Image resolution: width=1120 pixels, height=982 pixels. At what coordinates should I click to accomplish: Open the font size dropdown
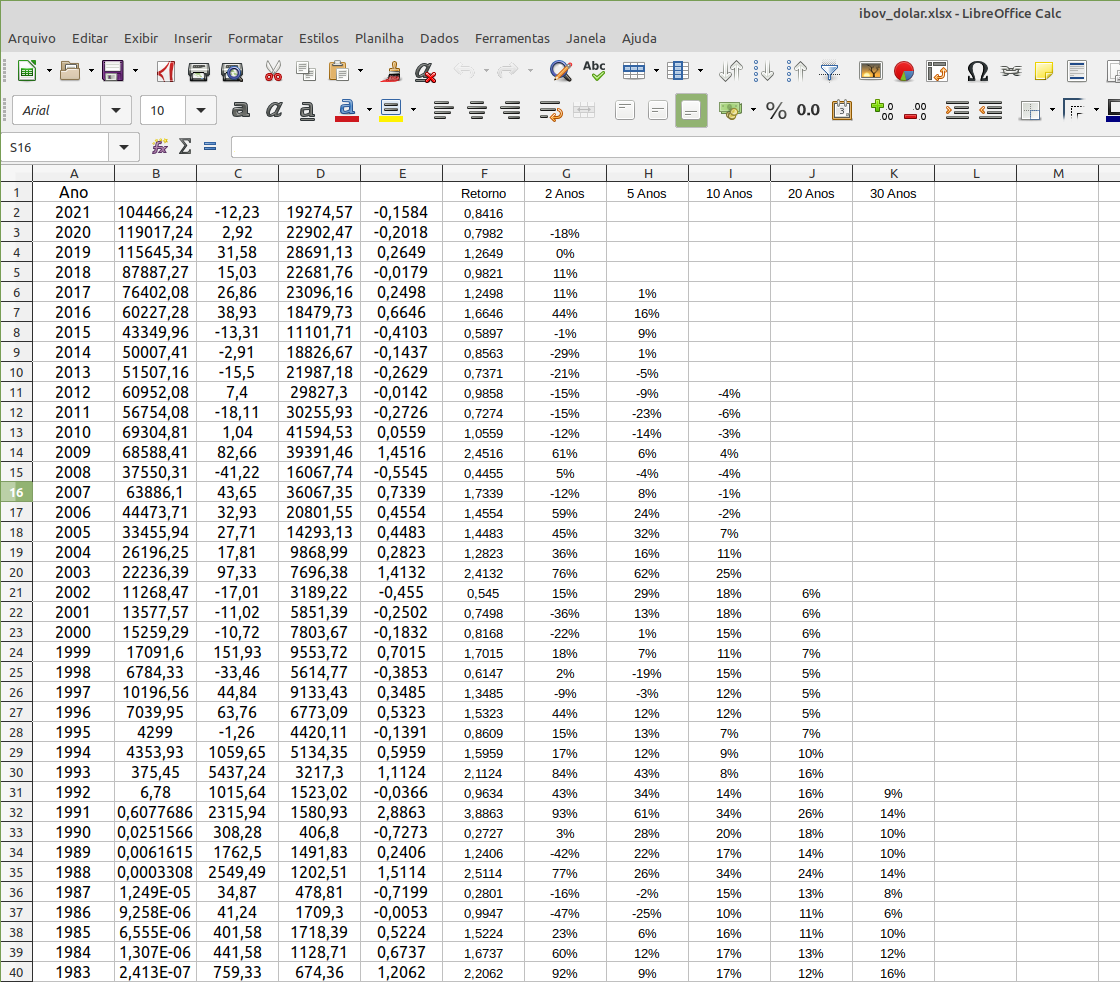[x=202, y=110]
